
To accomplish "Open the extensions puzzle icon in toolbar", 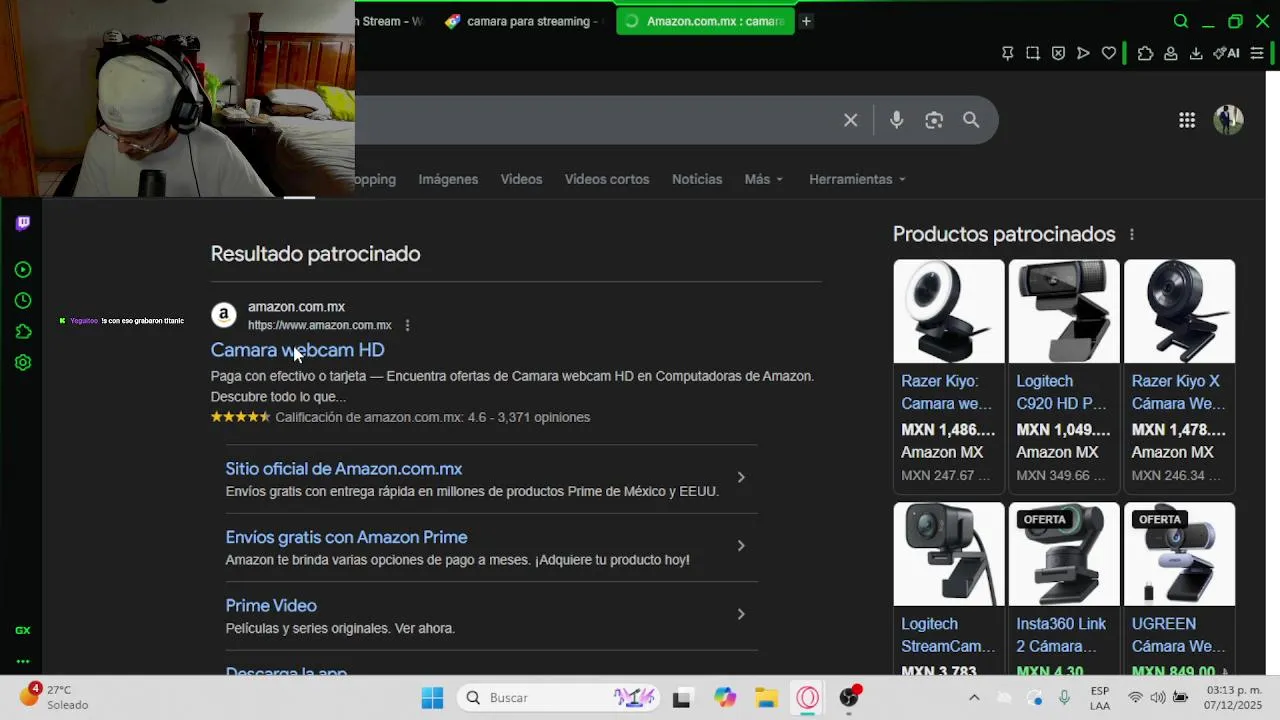I will 1145,53.
